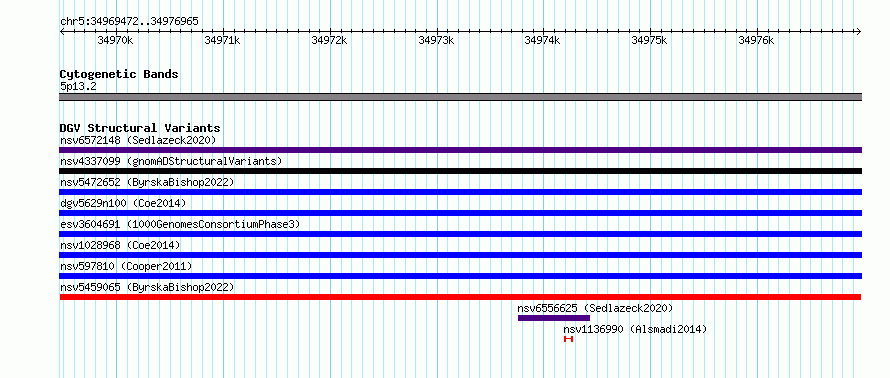Select the red bar for nsv5459065
This screenshot has height=378, width=890.
[x=460, y=297]
